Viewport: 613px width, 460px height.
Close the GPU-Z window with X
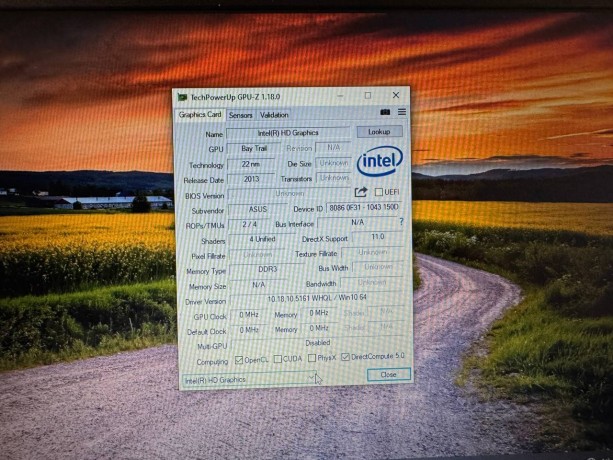(396, 95)
